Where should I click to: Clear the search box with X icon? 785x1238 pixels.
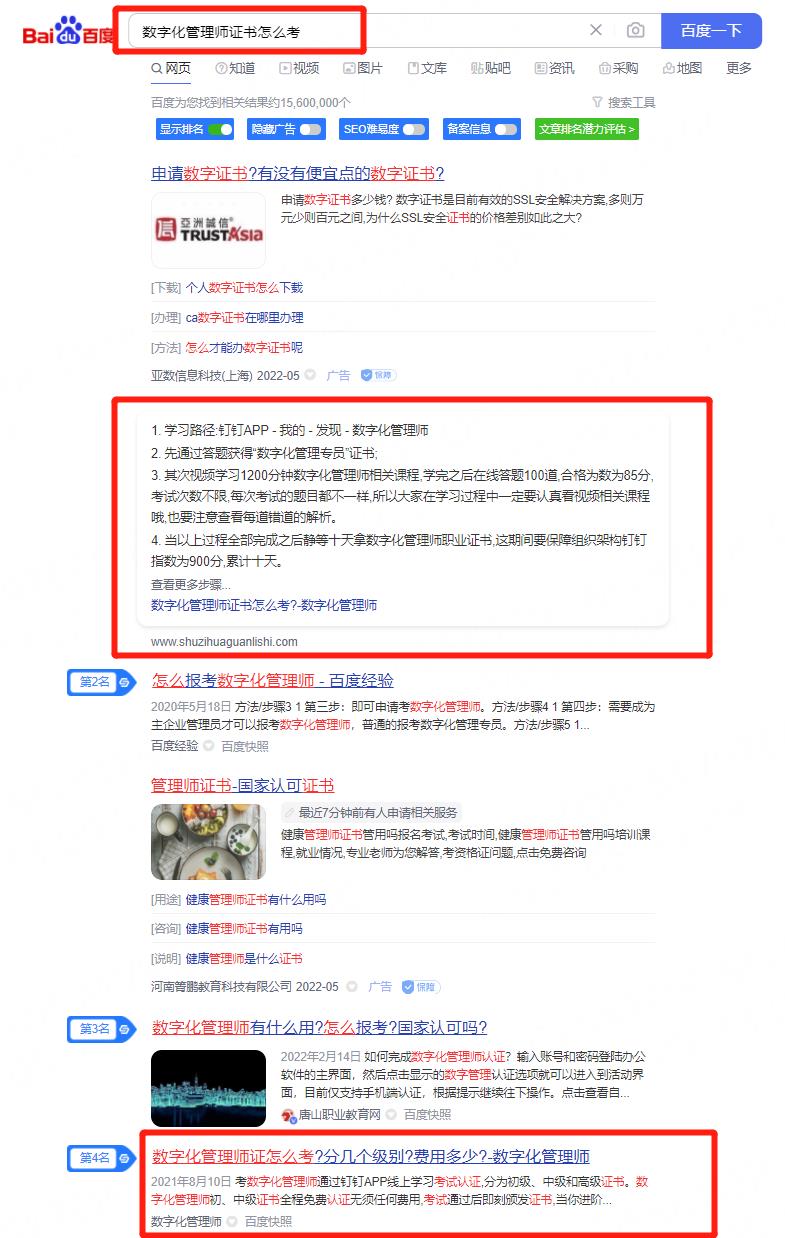tap(596, 30)
